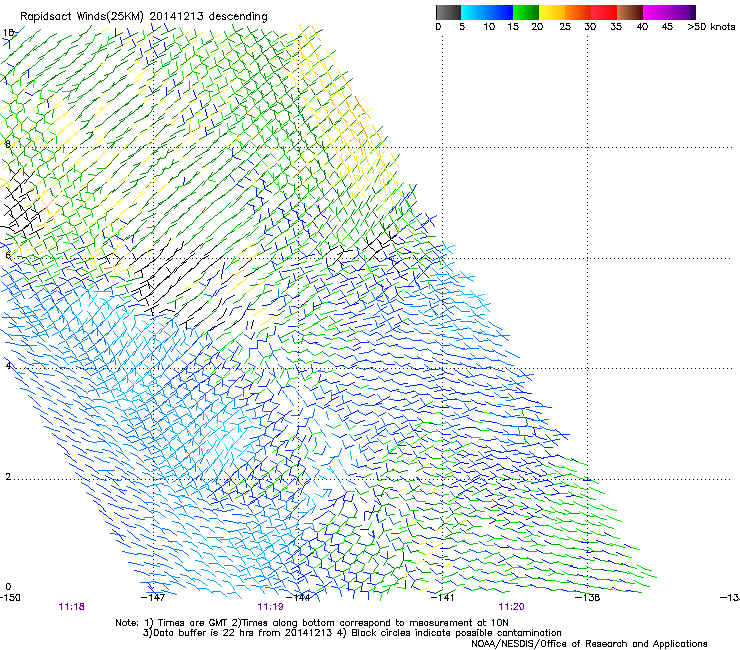Click the longitude label '-138'
The height and width of the screenshot is (650, 740).
pos(588,598)
